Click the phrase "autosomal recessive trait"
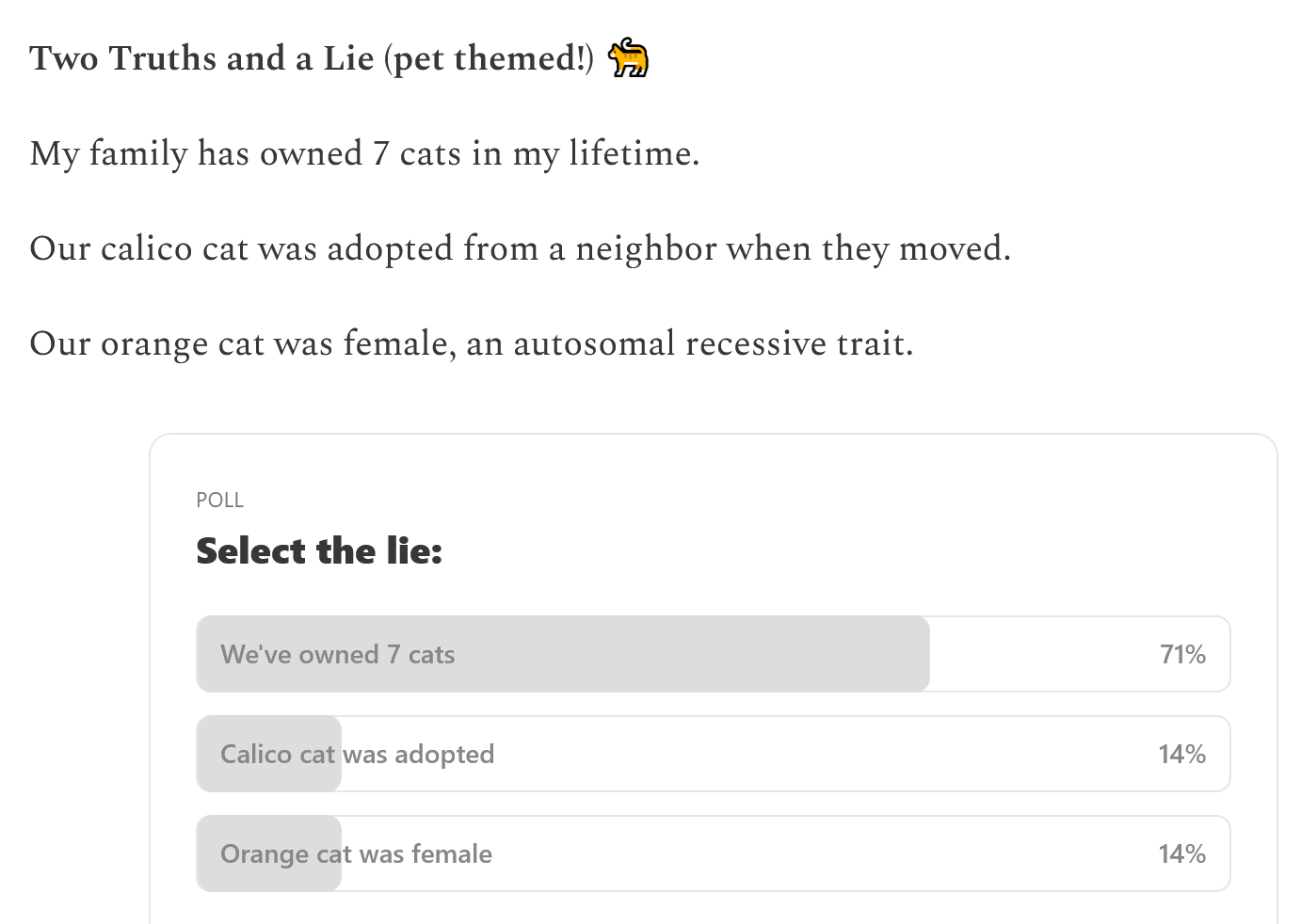This screenshot has width=1301, height=924. (713, 343)
